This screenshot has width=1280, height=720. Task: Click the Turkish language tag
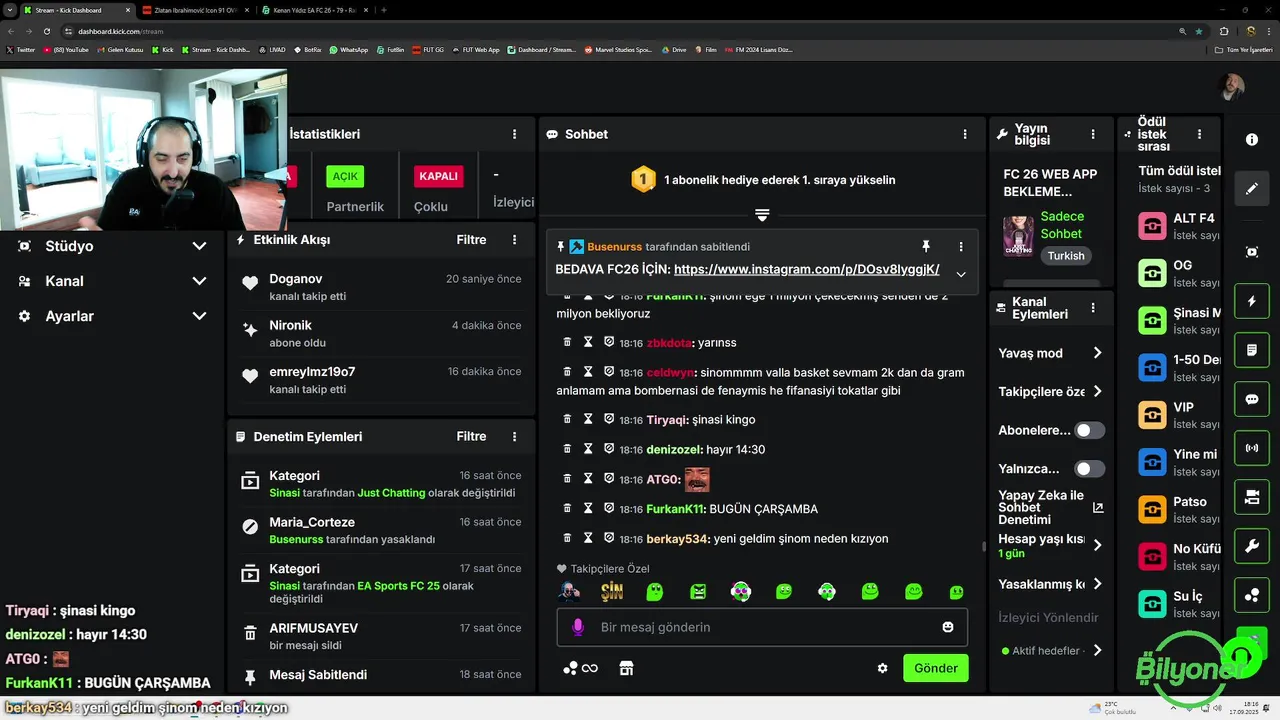1066,256
